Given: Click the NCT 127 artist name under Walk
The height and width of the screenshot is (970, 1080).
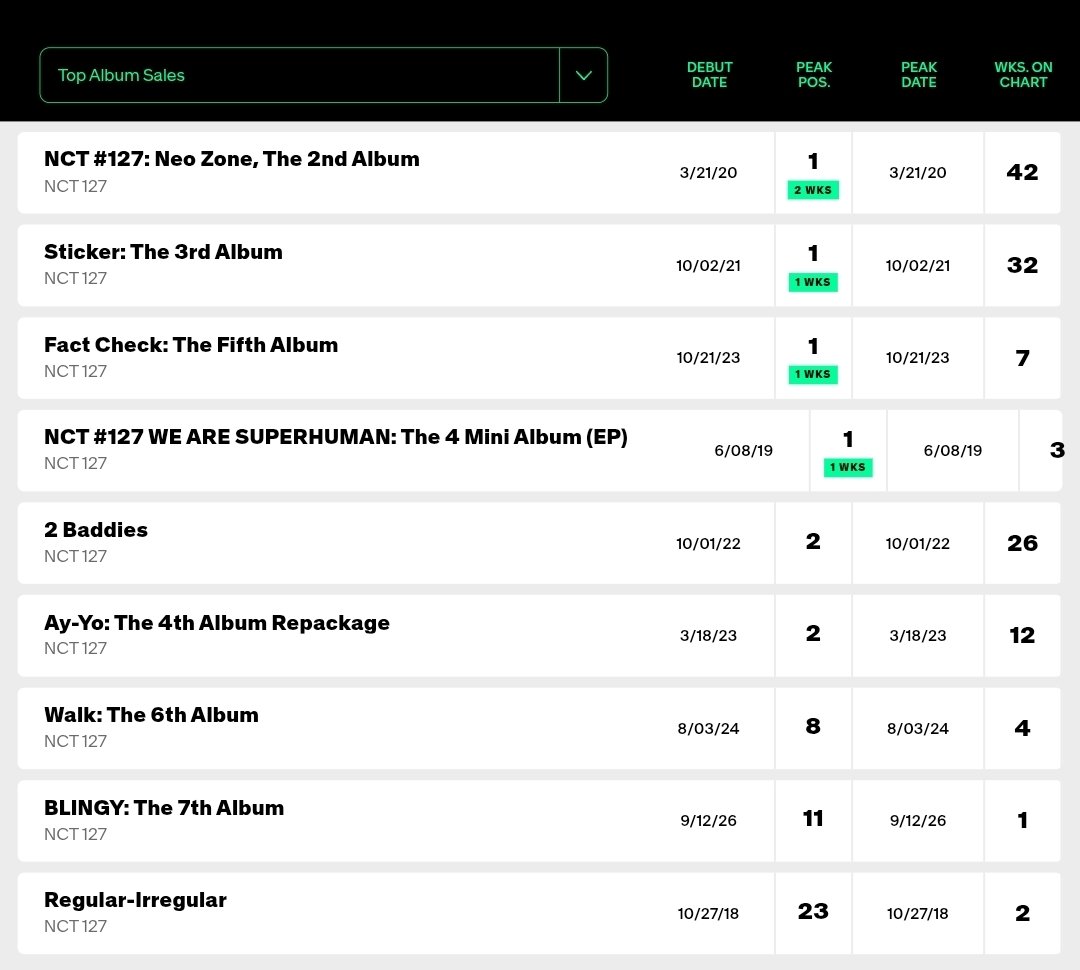Looking at the screenshot, I should click(x=75, y=741).
